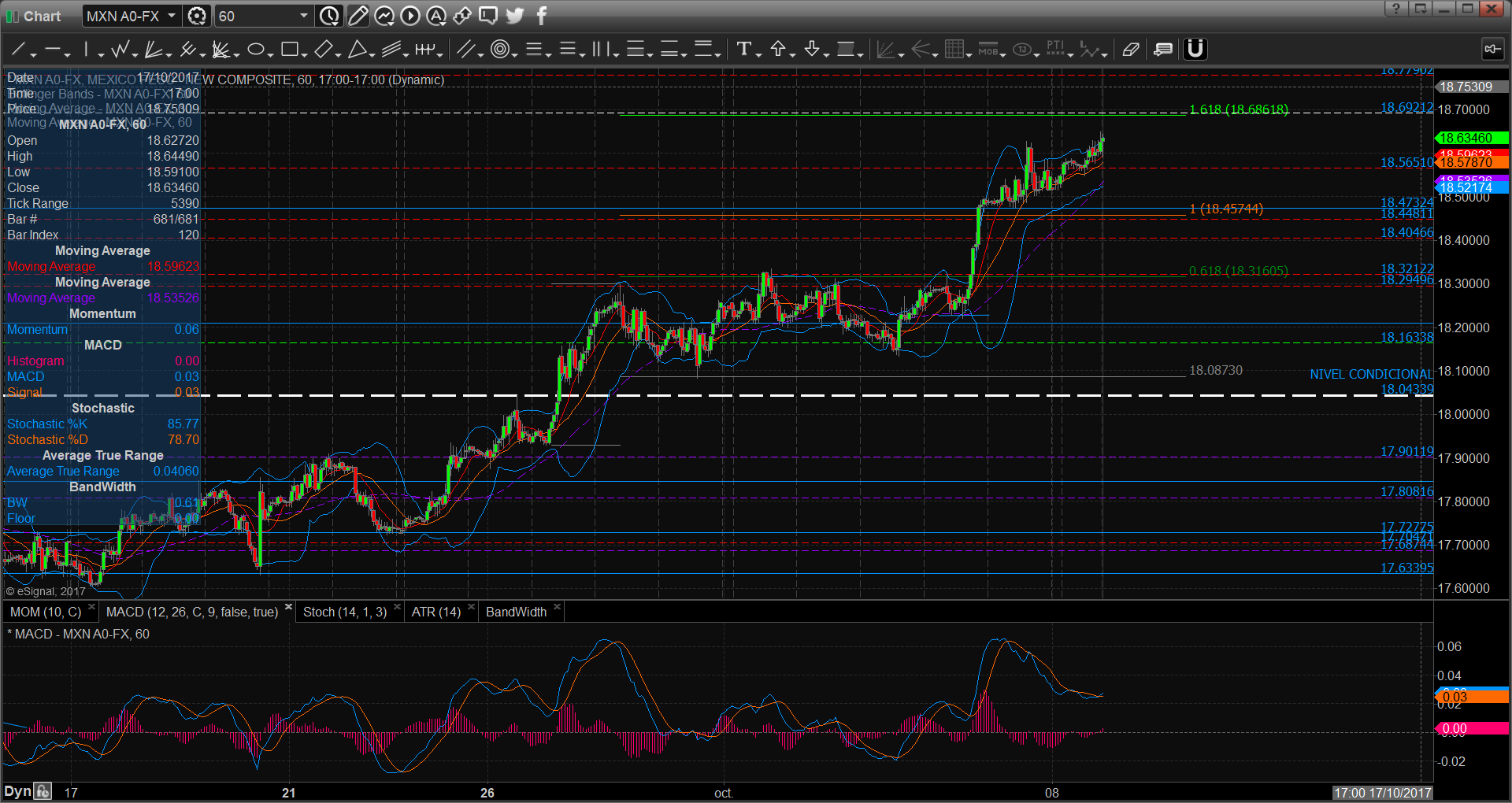Expand the zigzag tool options arrow
The height and width of the screenshot is (803, 1512).
tap(135, 54)
